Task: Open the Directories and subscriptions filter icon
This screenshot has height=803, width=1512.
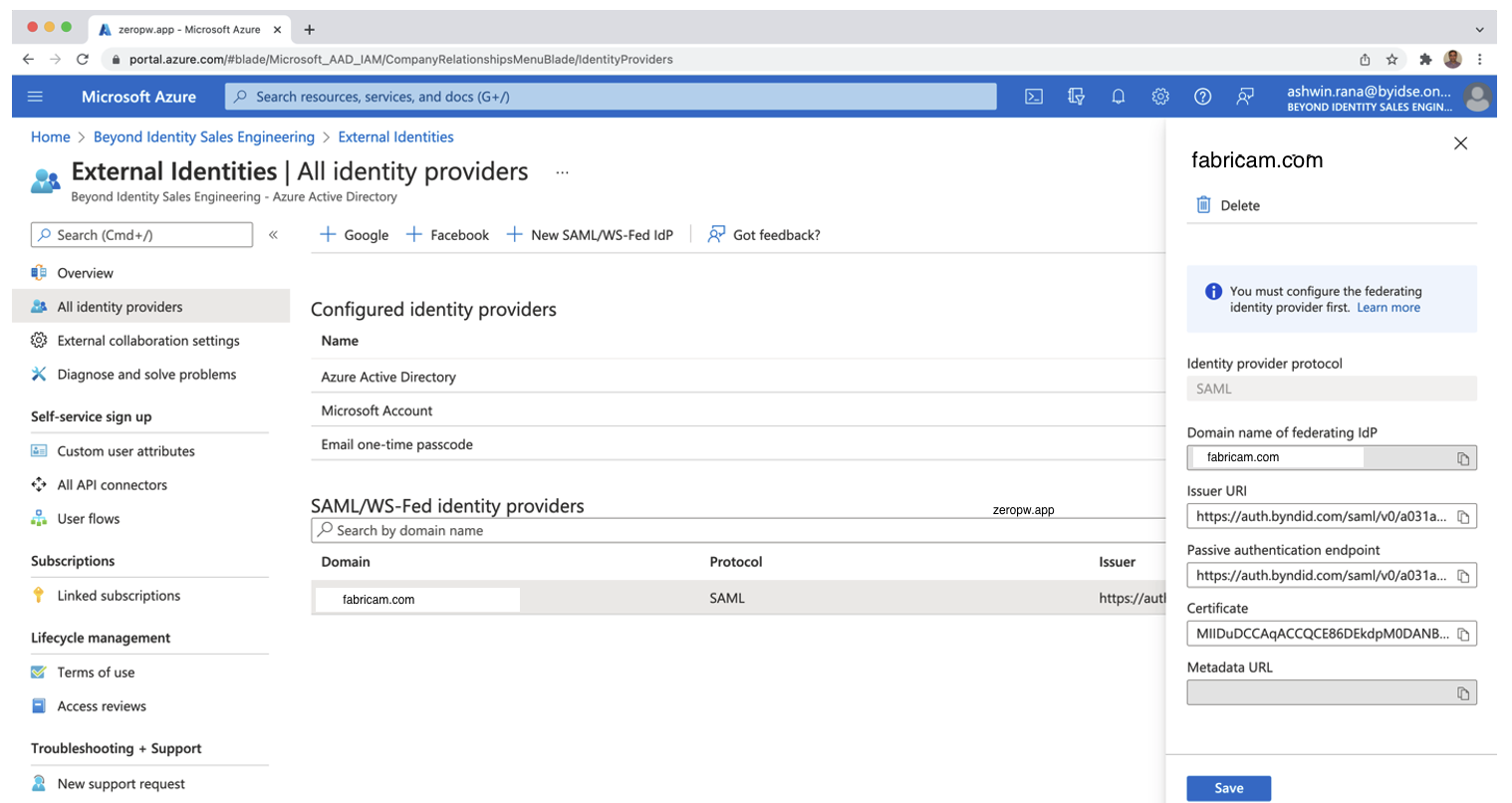Action: click(x=1076, y=97)
